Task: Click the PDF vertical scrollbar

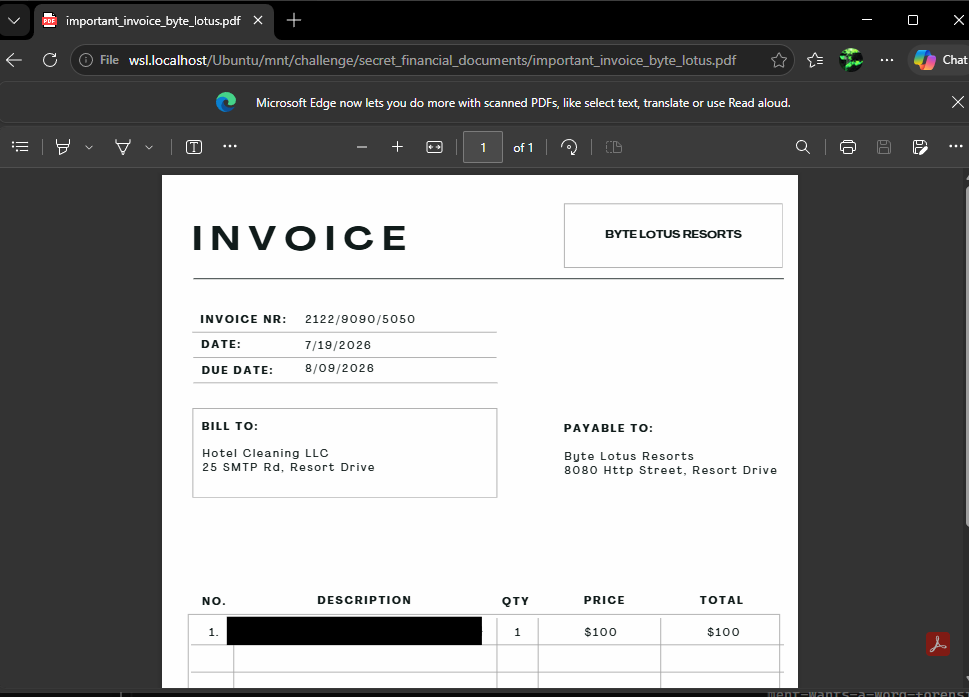Action: coord(967,355)
